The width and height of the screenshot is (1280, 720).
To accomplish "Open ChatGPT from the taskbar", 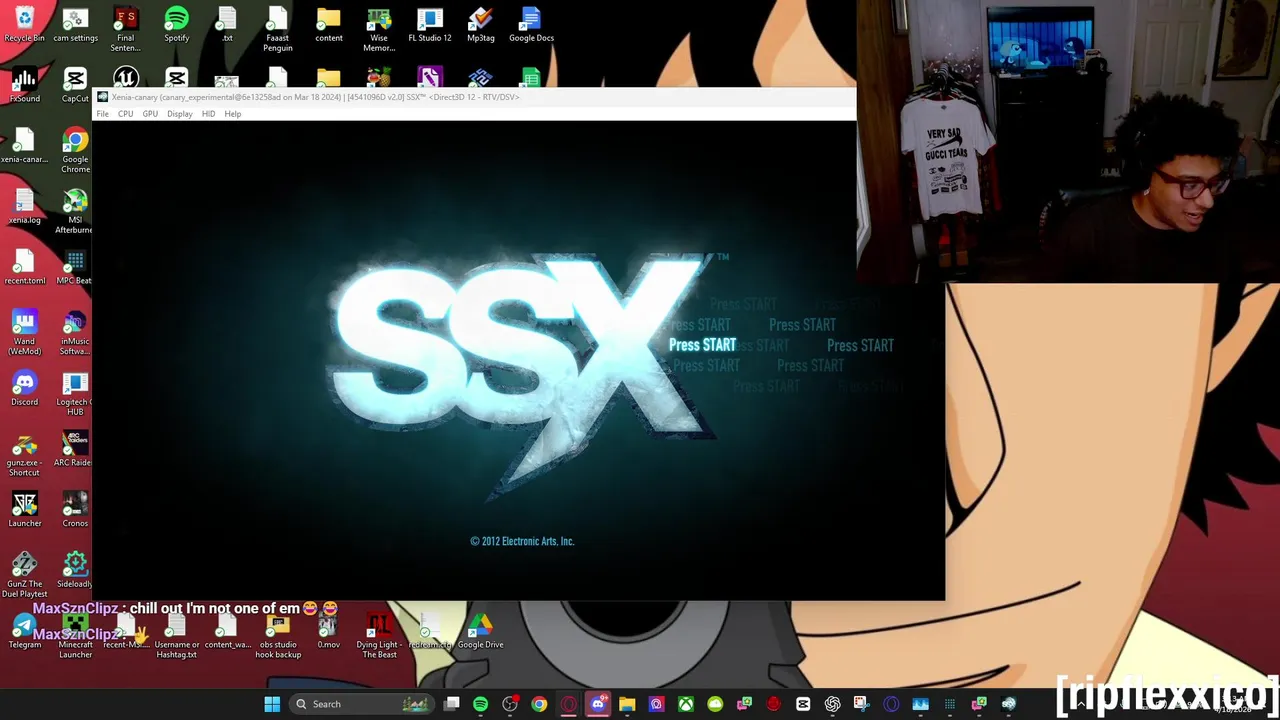I will [832, 704].
